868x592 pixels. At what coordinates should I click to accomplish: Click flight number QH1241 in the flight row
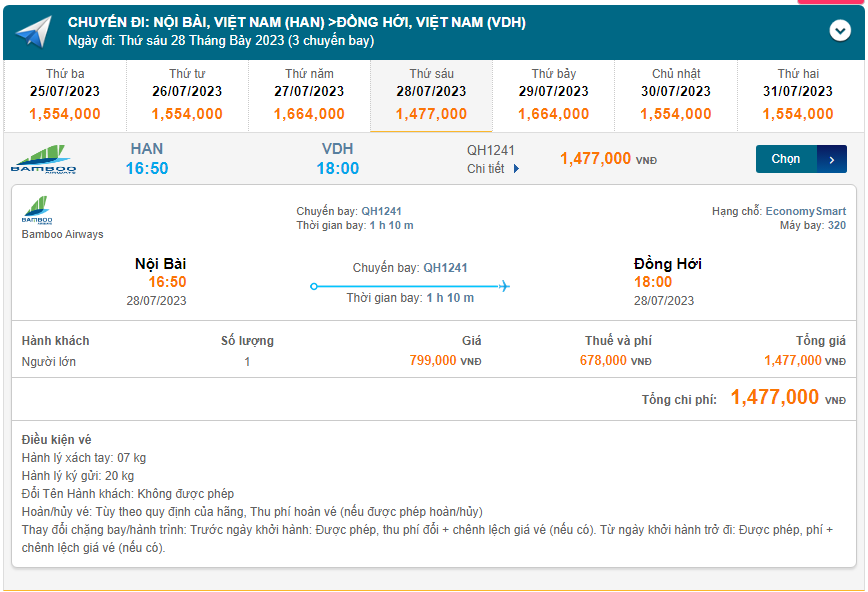pyautogui.click(x=490, y=151)
